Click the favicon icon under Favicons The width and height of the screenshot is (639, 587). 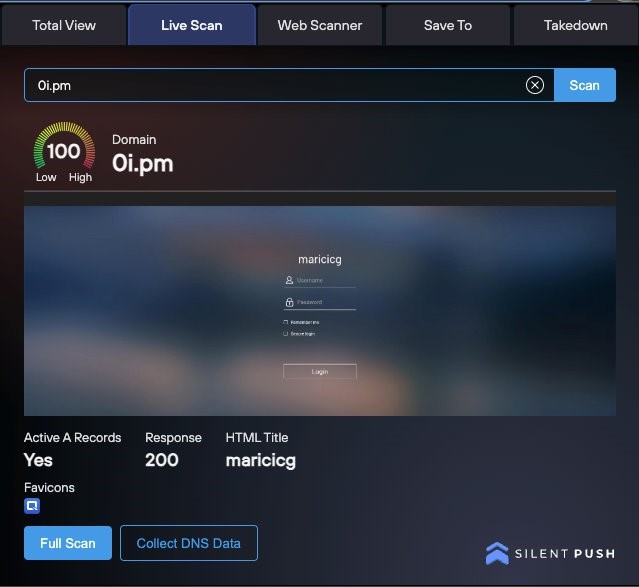point(32,506)
